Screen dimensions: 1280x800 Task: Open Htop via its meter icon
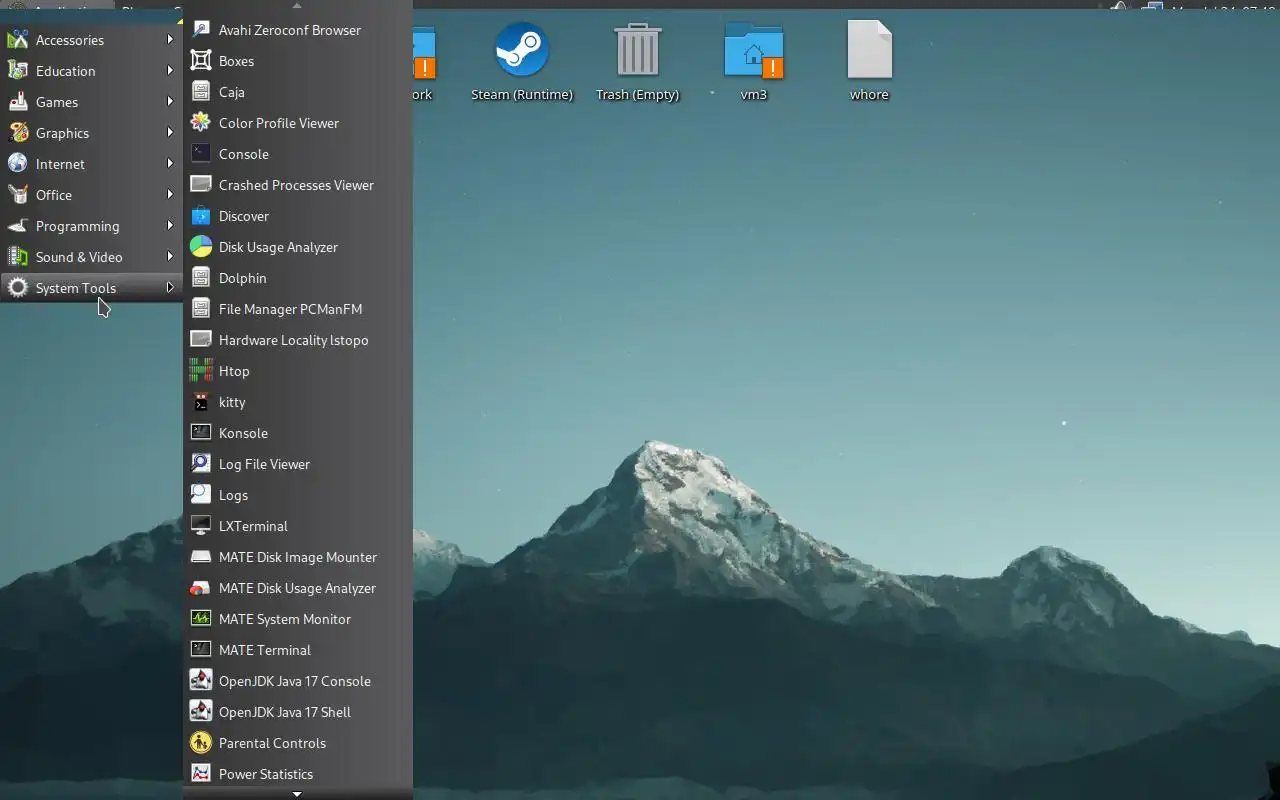(x=201, y=371)
